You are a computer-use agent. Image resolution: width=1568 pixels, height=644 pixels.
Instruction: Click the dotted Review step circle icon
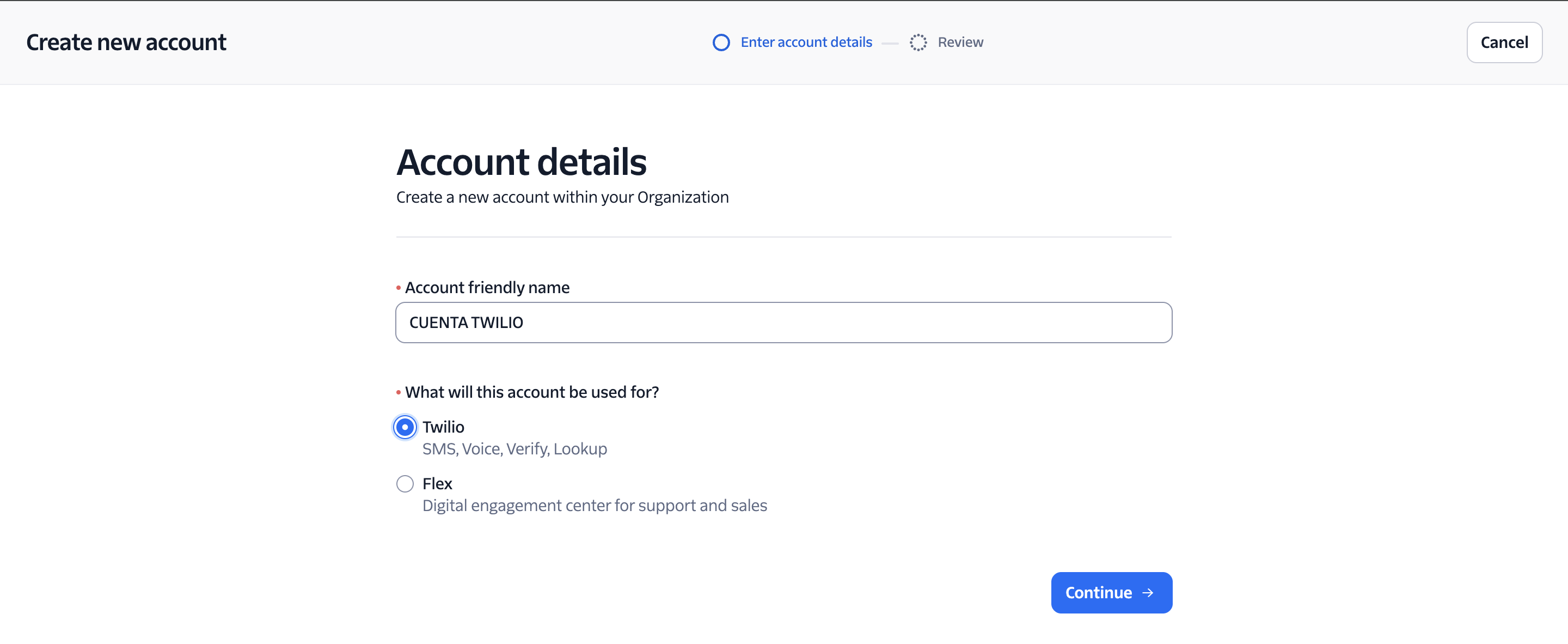(x=918, y=42)
